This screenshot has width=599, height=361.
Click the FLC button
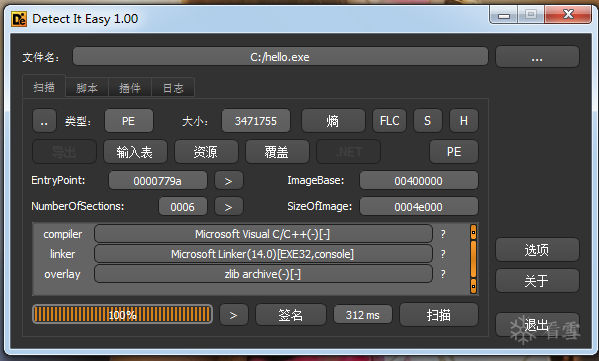(389, 121)
